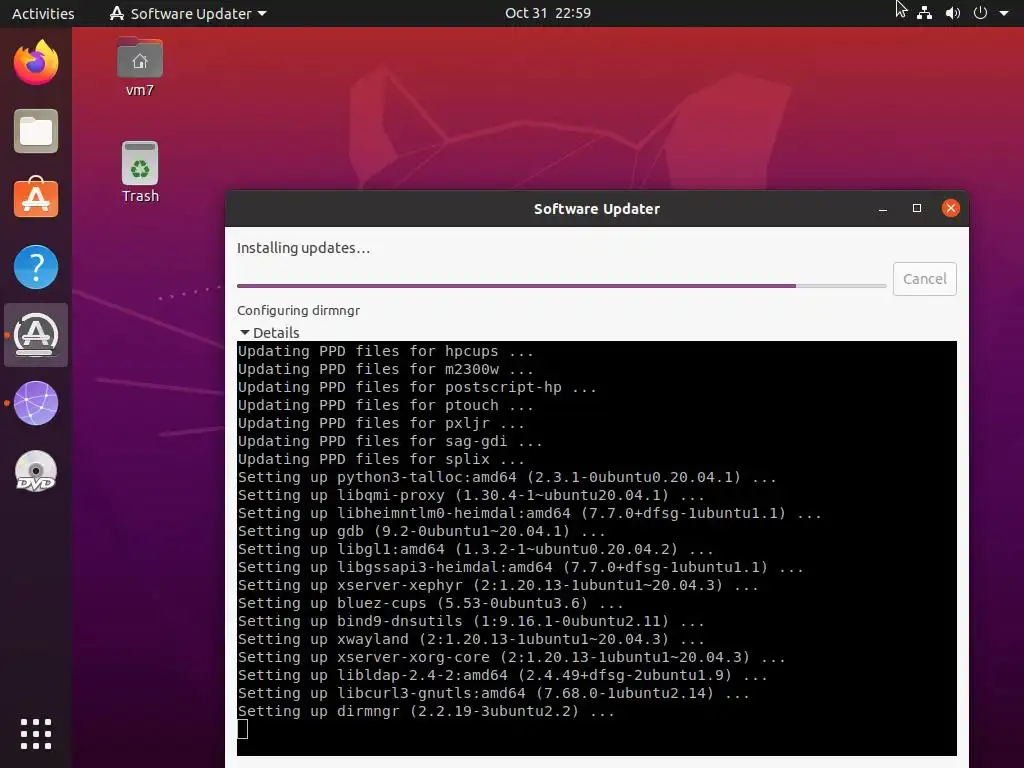
Task: Maximize the Software Updater window
Action: click(916, 208)
